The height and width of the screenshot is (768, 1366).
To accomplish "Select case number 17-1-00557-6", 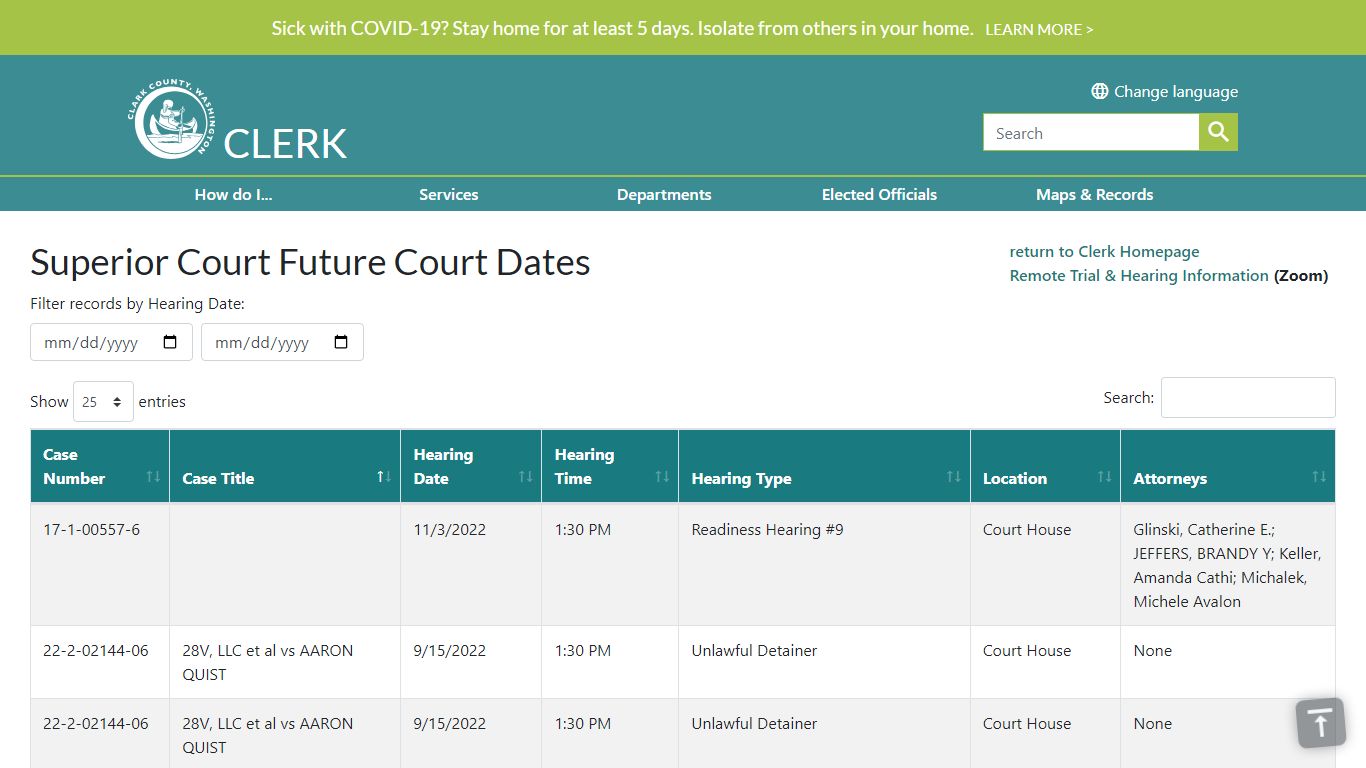I will [x=91, y=529].
